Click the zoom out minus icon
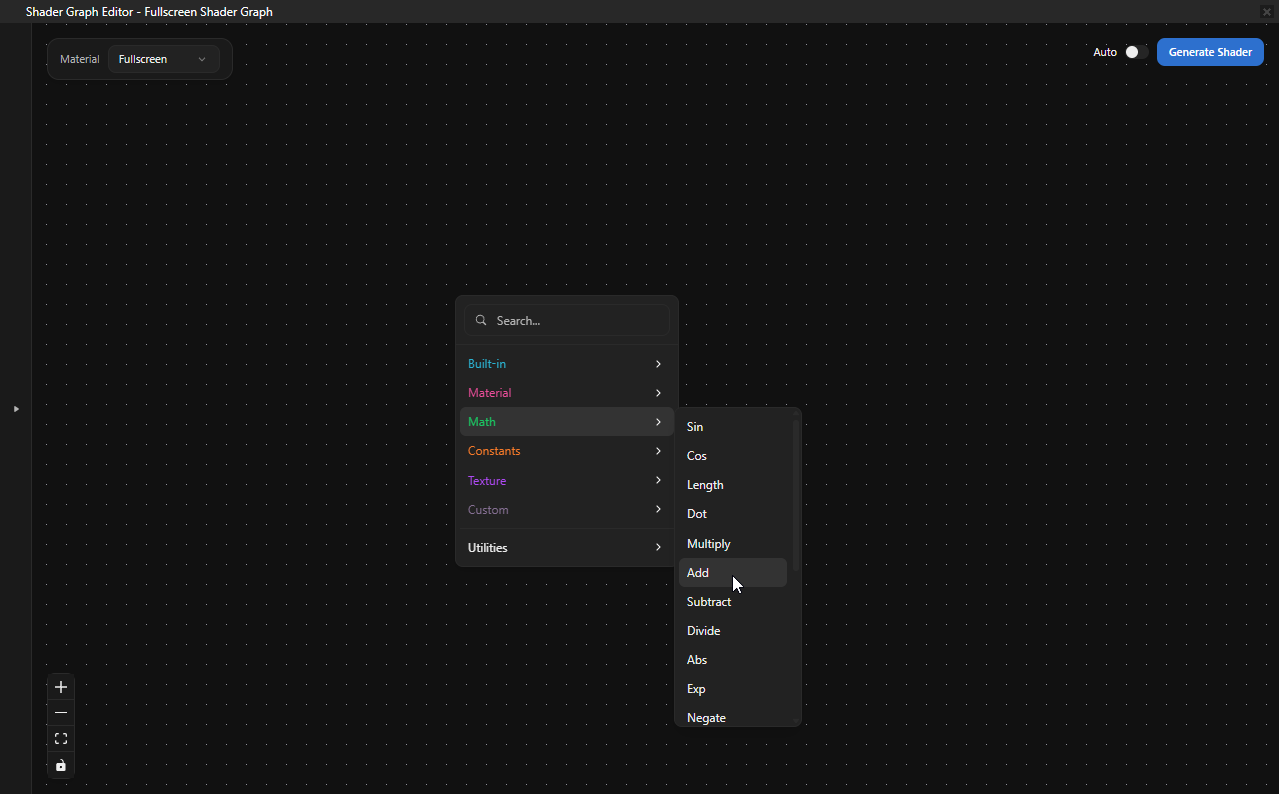 [61, 712]
